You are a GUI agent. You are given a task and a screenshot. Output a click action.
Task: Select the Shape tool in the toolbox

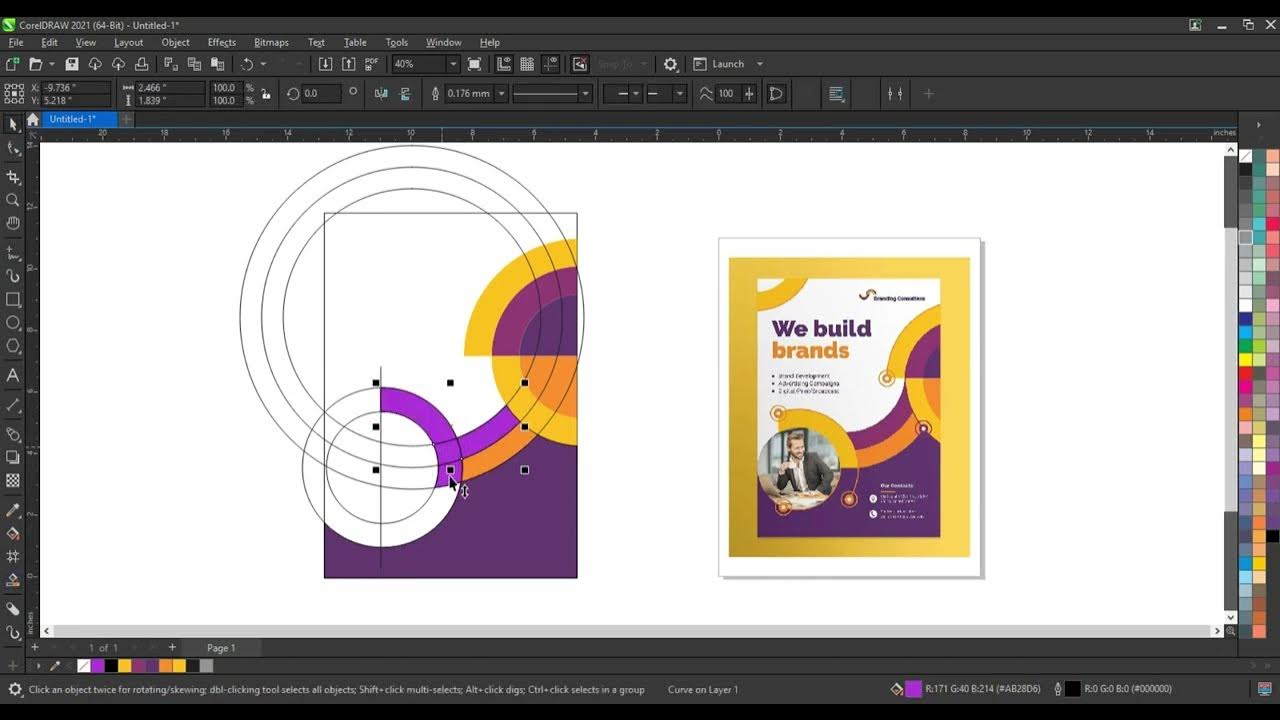(13, 148)
